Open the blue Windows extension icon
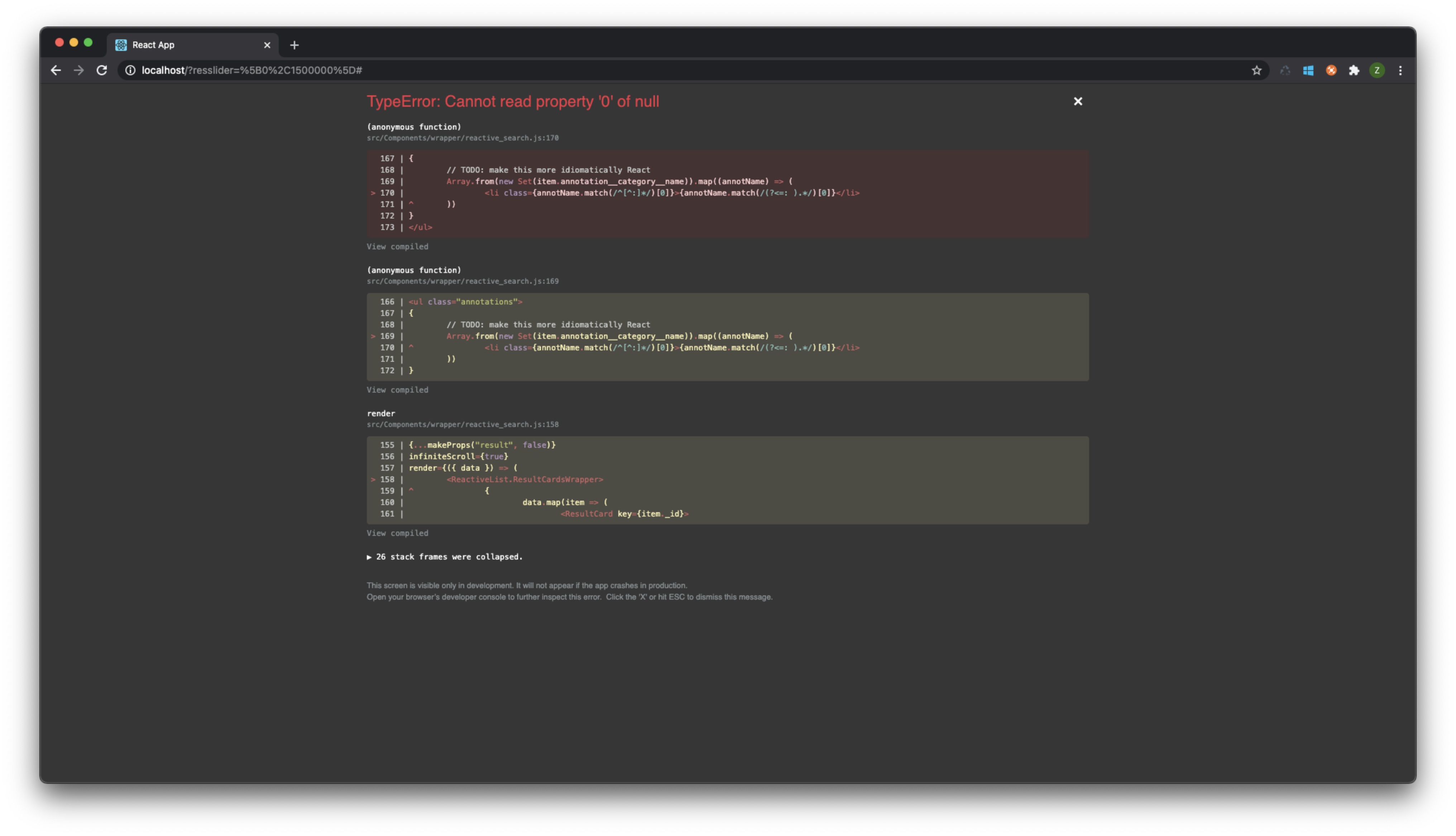This screenshot has width=1456, height=836. [x=1308, y=70]
